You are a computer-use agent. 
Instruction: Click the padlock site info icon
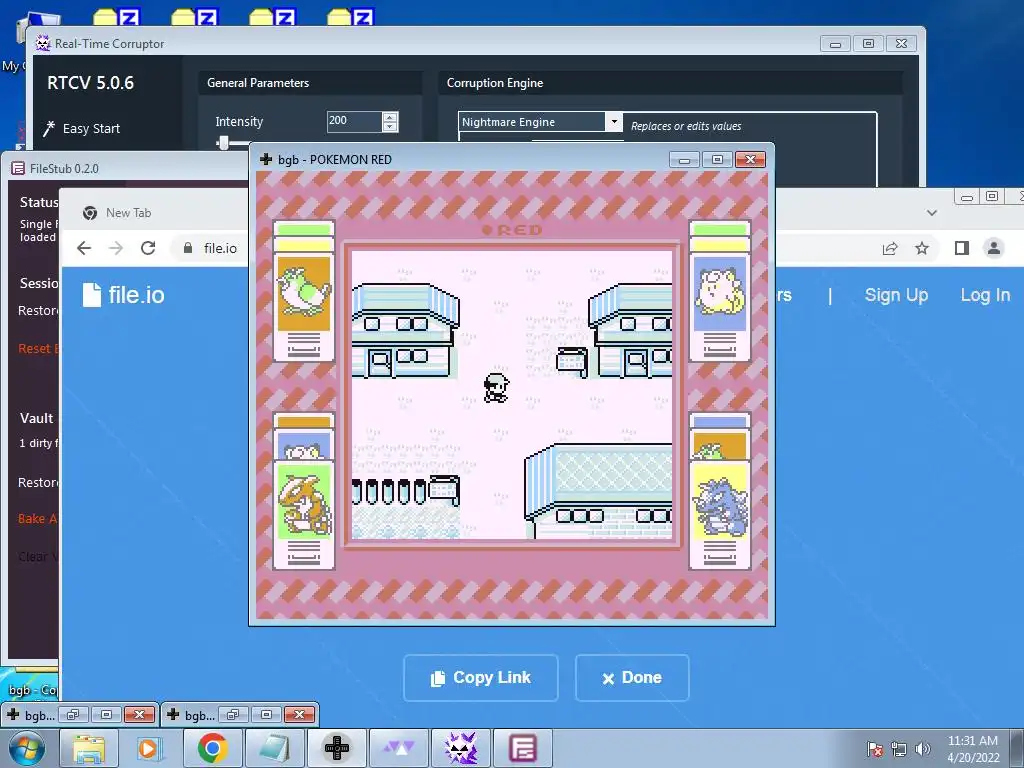[x=188, y=248]
